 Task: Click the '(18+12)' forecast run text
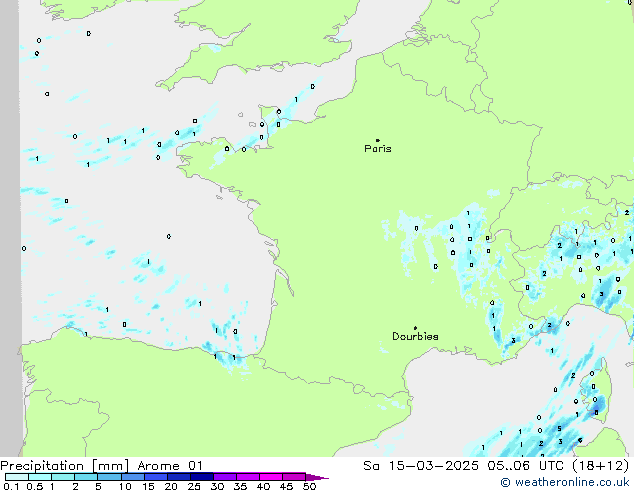[x=601, y=466]
